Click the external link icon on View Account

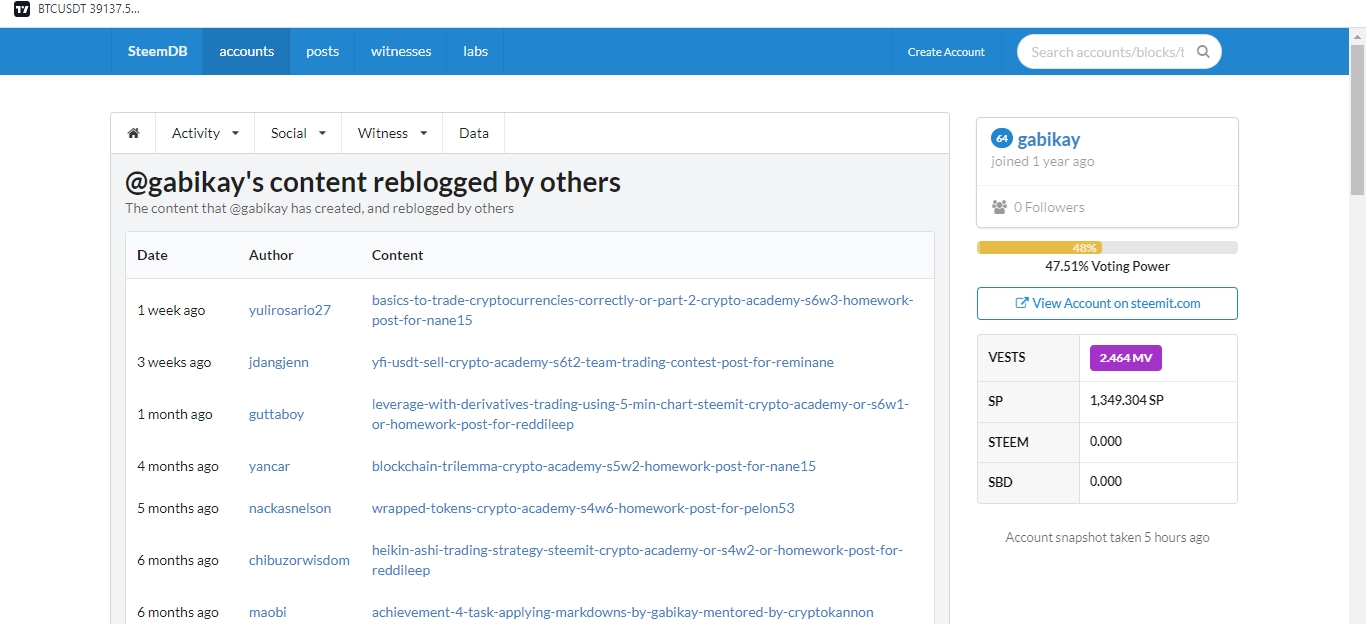[1021, 303]
